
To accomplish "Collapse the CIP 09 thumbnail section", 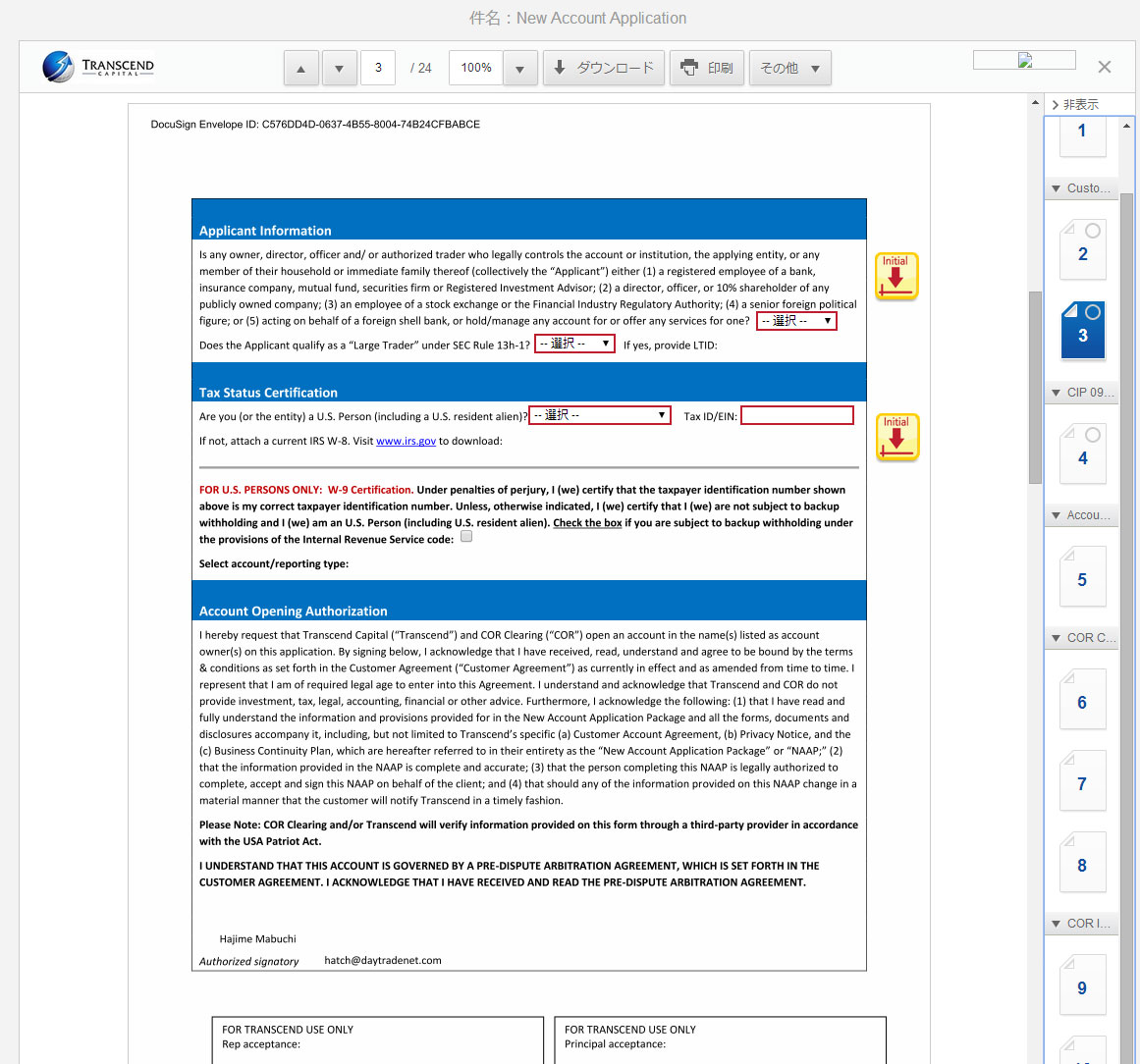I will (x=1057, y=393).
